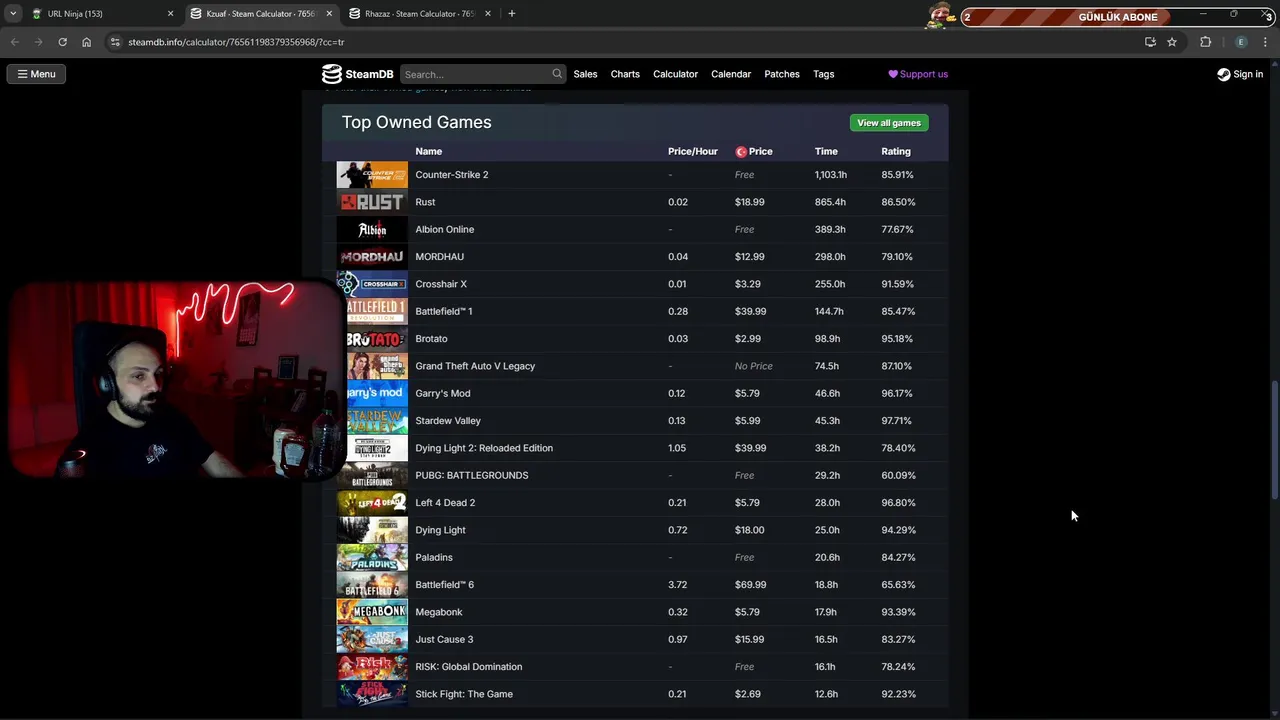Open the Charts menu item
This screenshot has width=1280, height=720.
tap(625, 74)
